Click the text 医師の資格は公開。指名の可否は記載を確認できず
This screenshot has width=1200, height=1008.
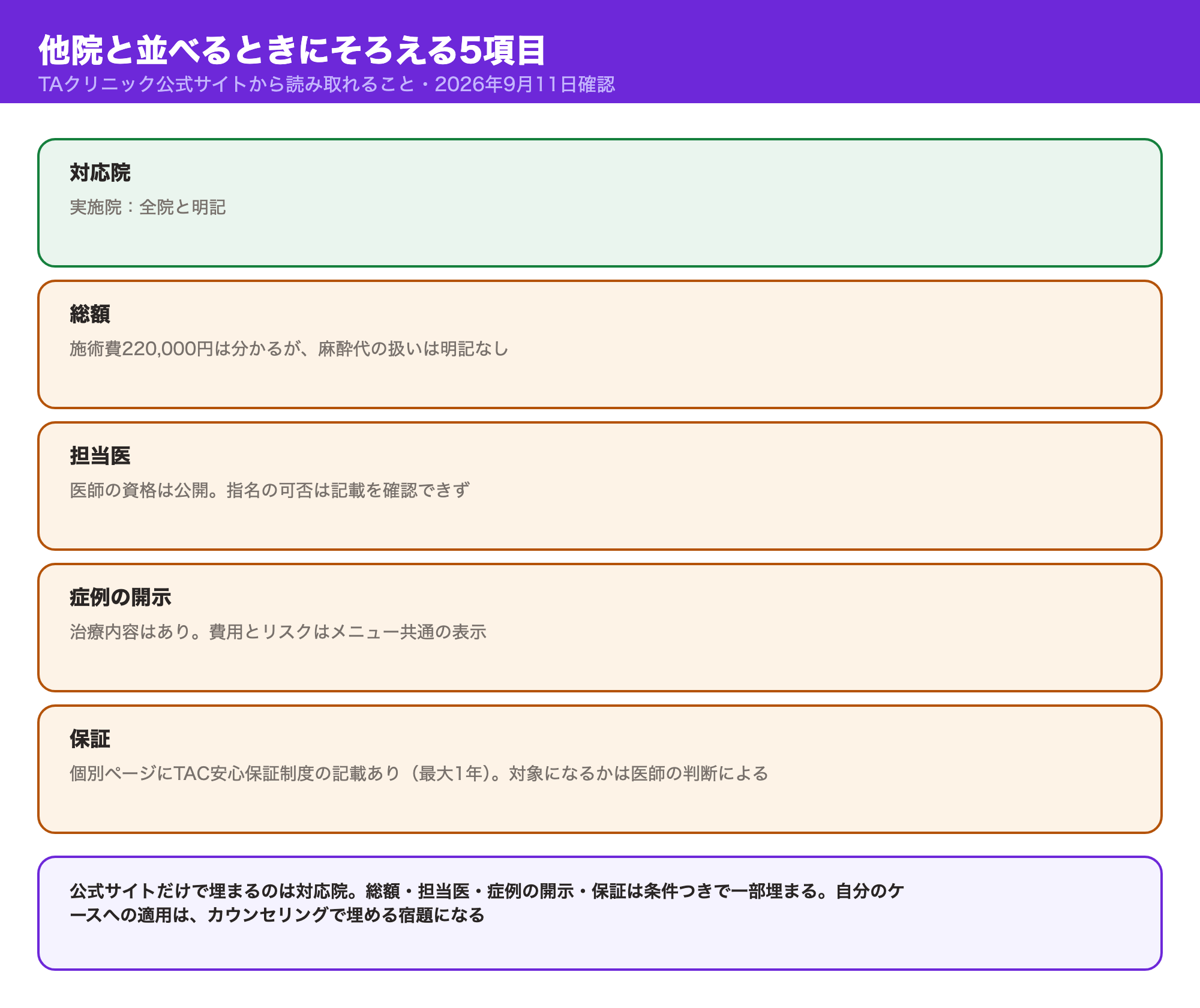coord(269,490)
